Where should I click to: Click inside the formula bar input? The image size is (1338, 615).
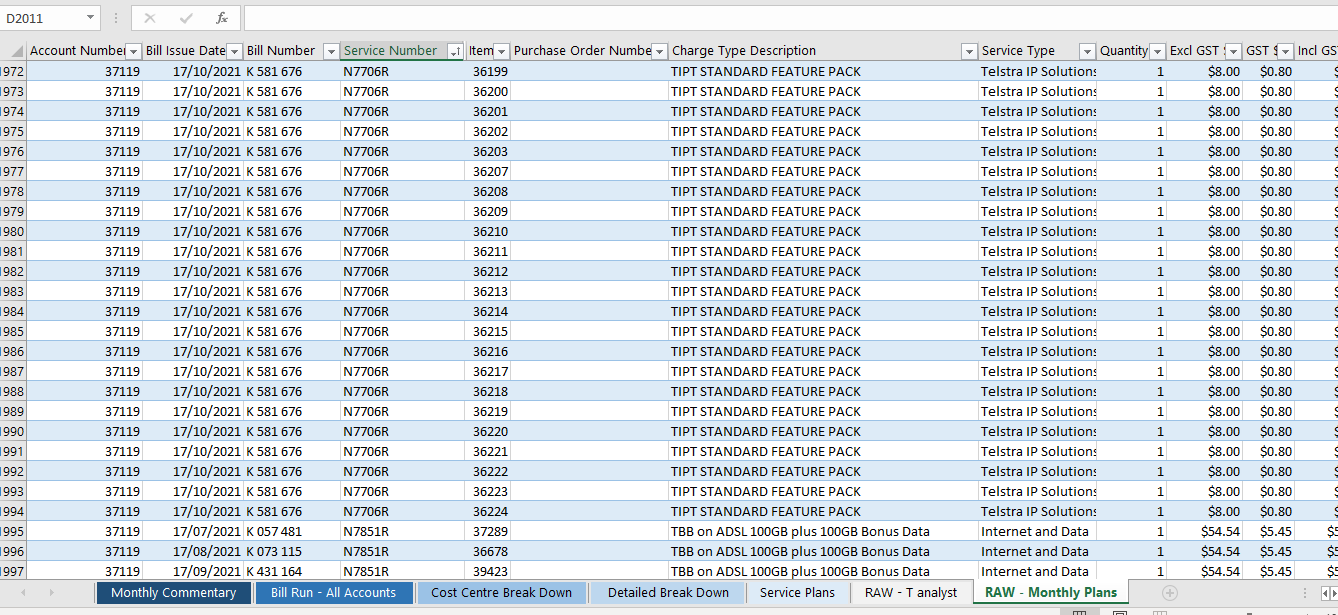790,18
